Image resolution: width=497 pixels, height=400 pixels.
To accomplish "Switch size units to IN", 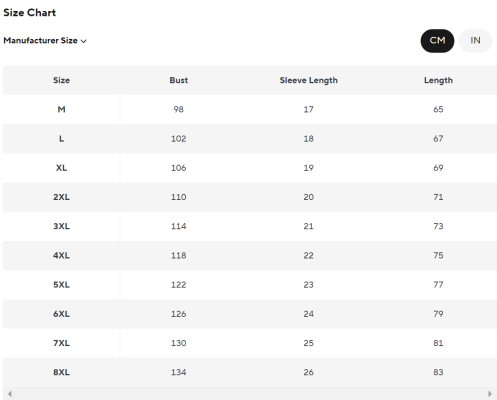I will 475,41.
